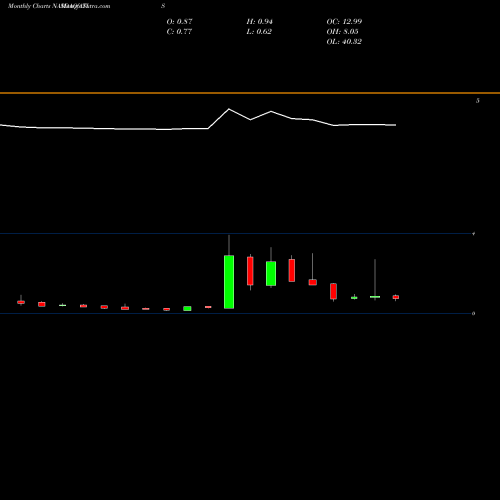Click the OL: 40.32 percentage reading
This screenshot has height=500, width=500.
tap(344, 42)
